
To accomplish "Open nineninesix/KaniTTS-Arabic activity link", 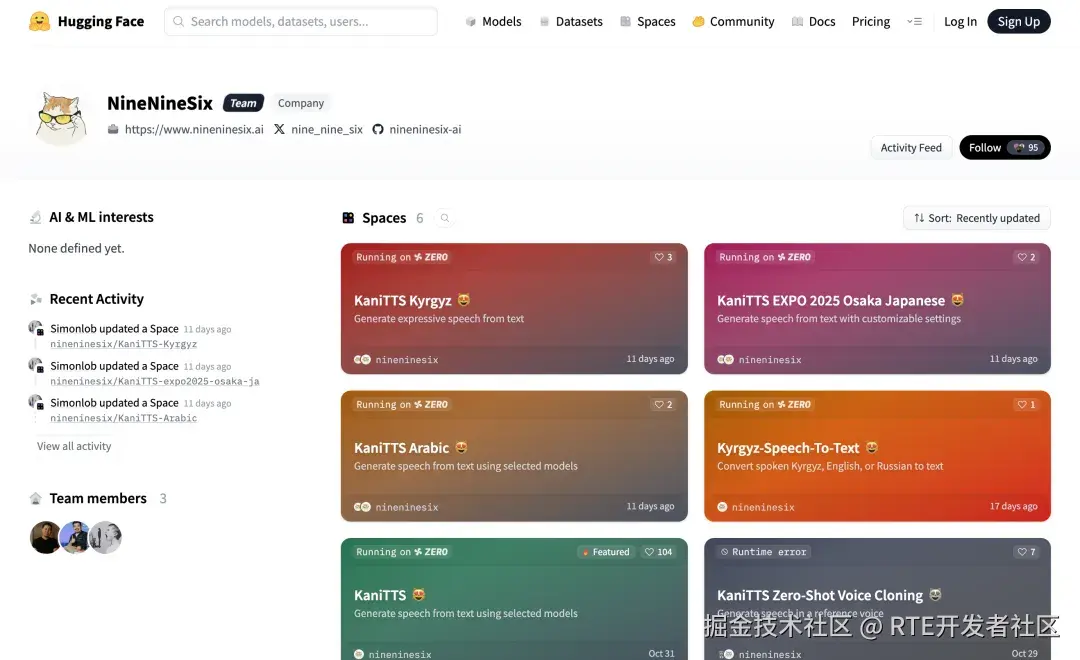I will [123, 418].
